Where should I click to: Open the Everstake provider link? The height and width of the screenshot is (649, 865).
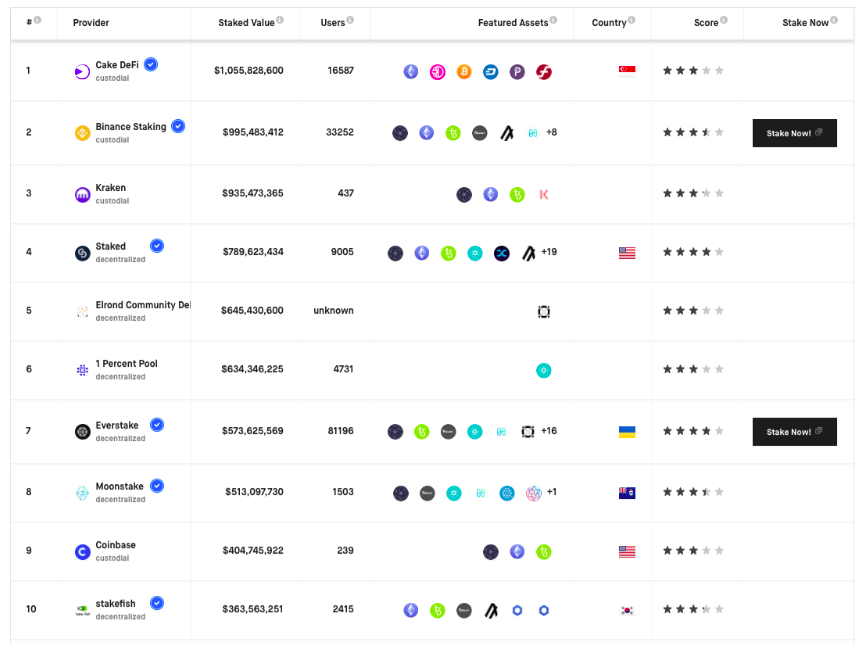(x=119, y=424)
